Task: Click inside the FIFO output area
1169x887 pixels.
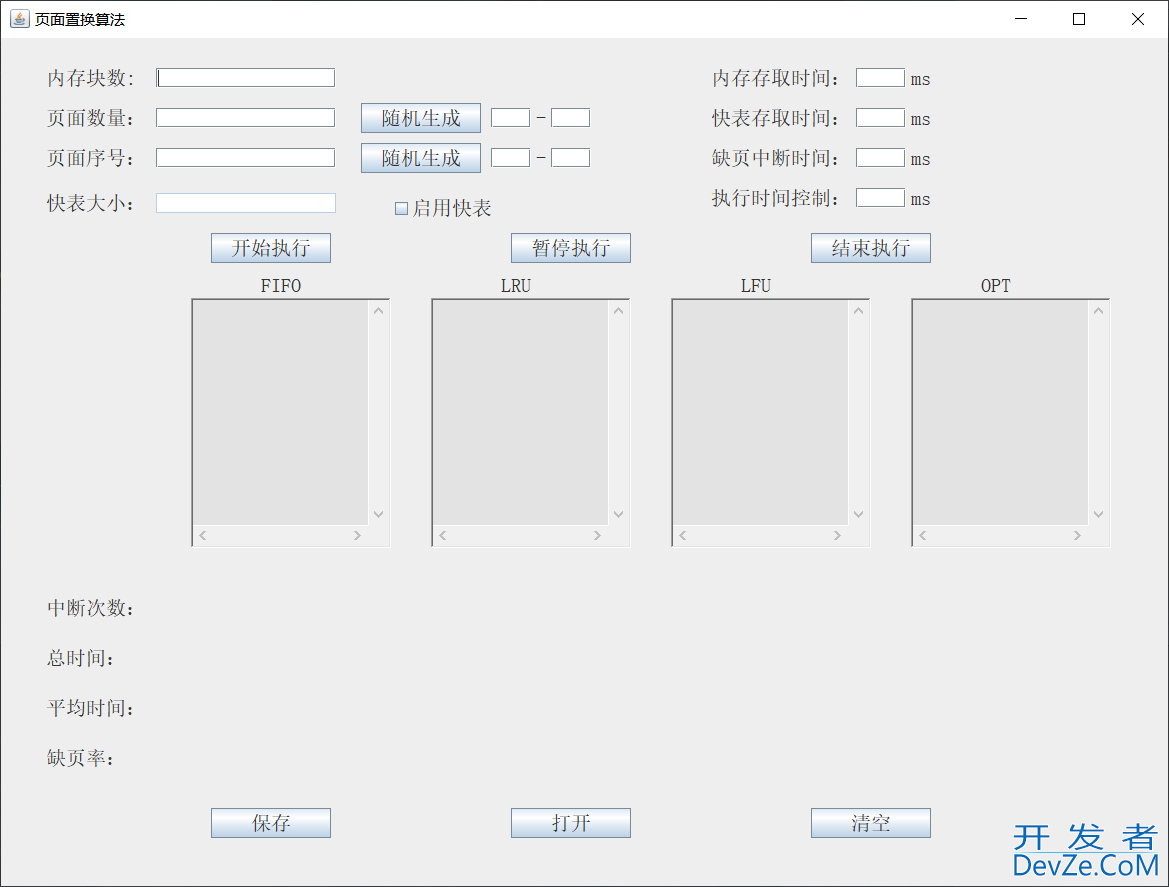Action: [x=280, y=412]
